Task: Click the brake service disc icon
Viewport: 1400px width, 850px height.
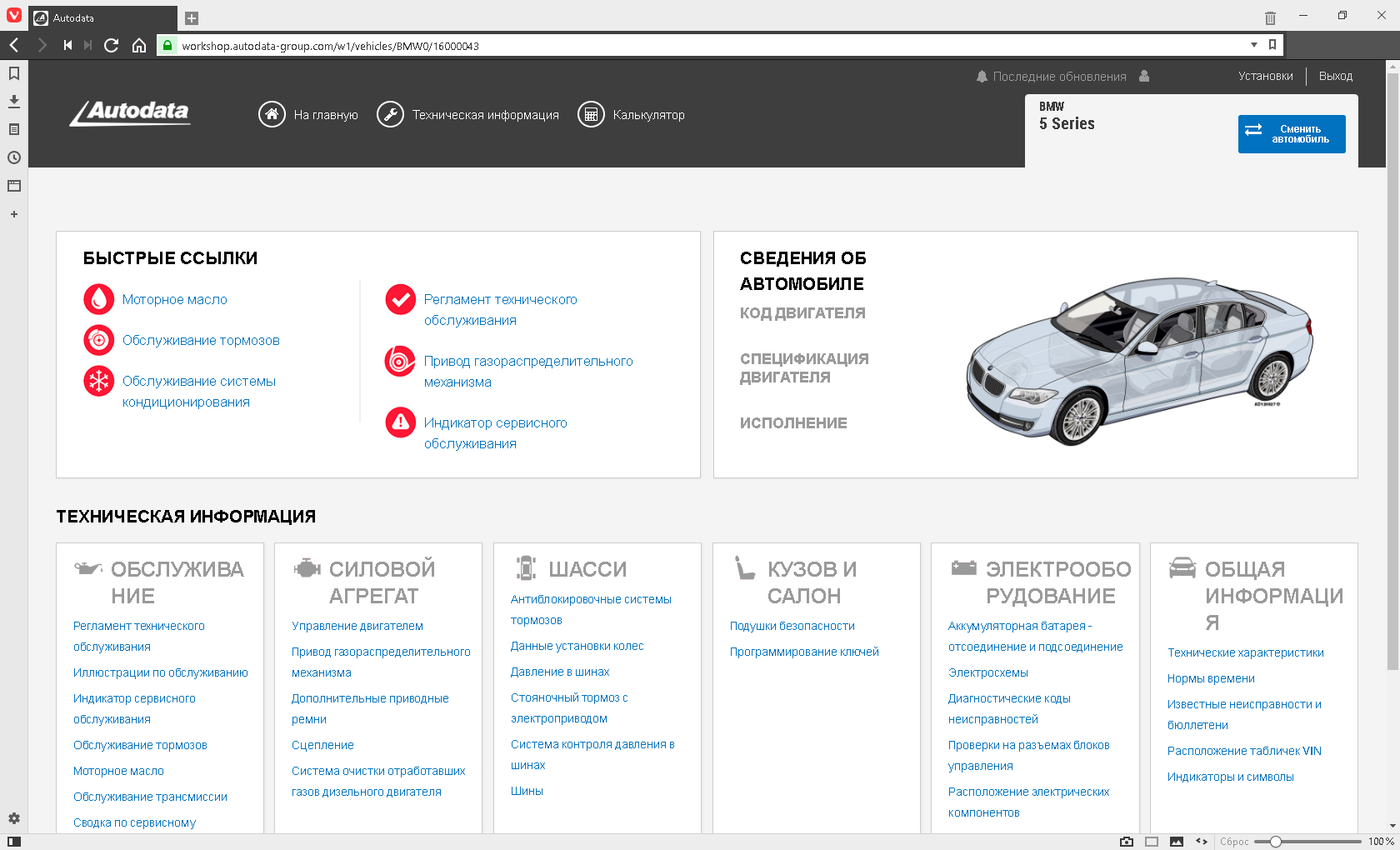Action: [99, 340]
